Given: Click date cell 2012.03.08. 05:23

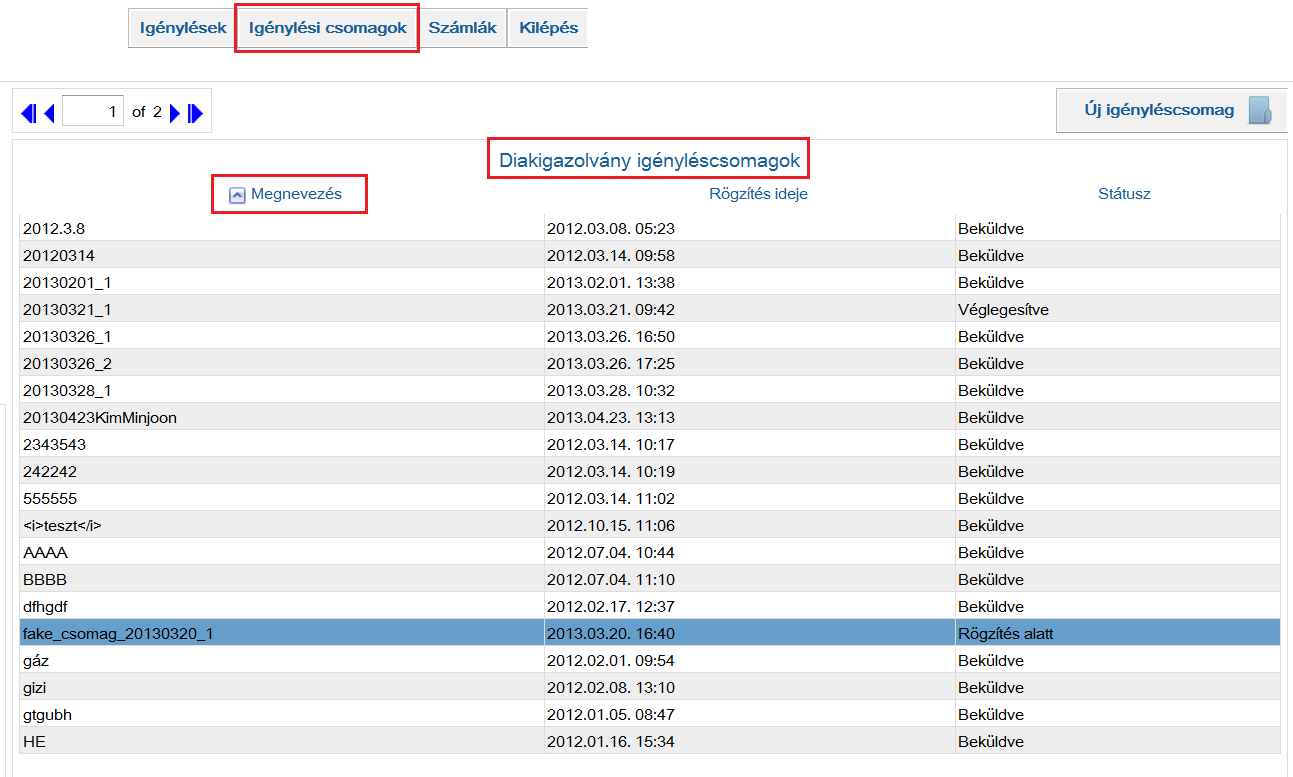Looking at the screenshot, I should (x=750, y=228).
